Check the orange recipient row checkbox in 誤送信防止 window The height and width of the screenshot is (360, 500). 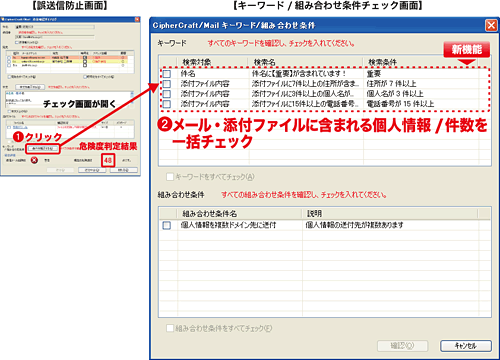point(9,58)
